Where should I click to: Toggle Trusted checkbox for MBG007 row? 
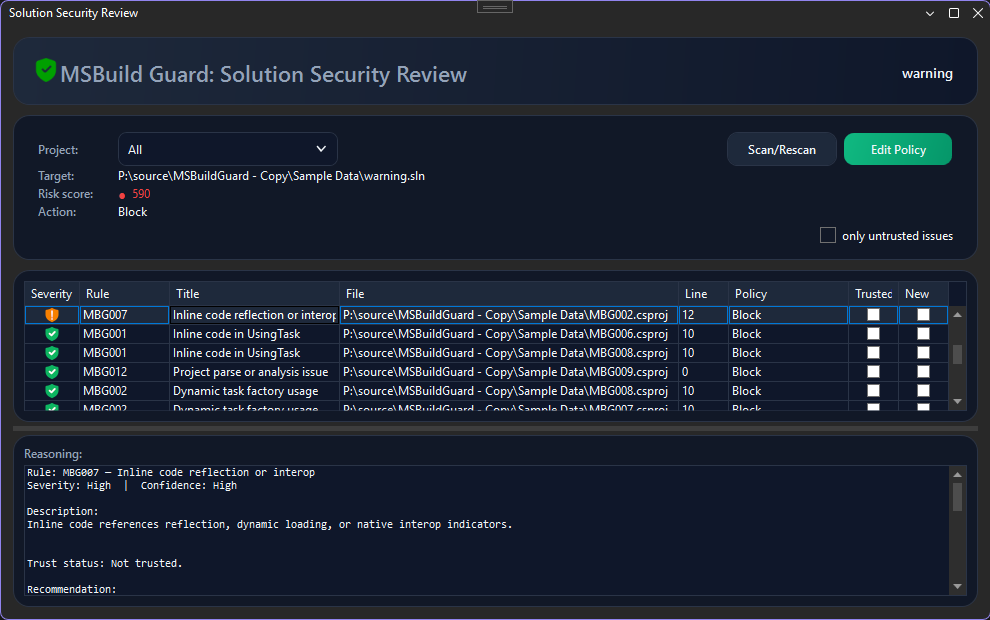coord(873,314)
